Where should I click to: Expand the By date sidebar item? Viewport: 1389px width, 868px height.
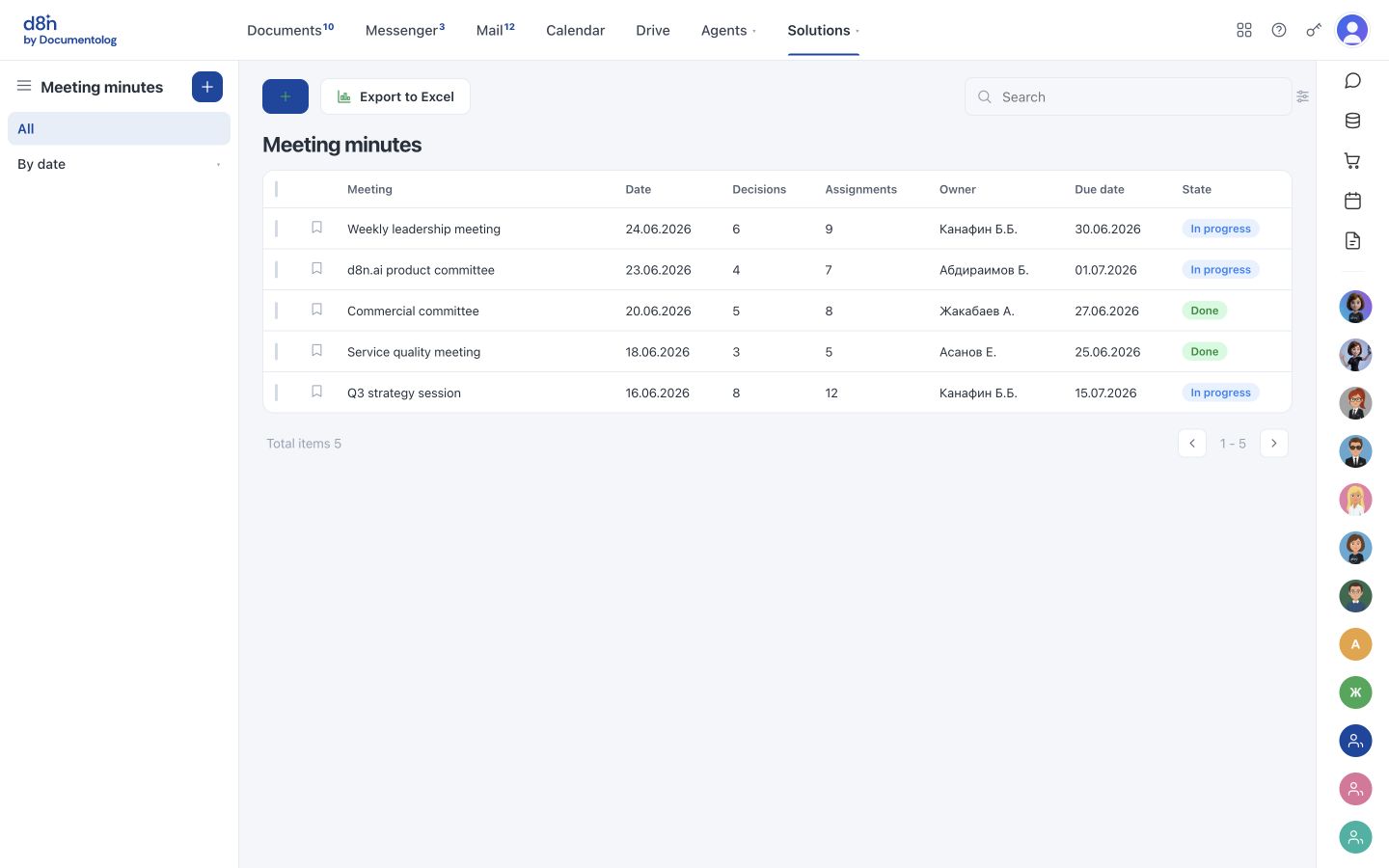pyautogui.click(x=119, y=164)
